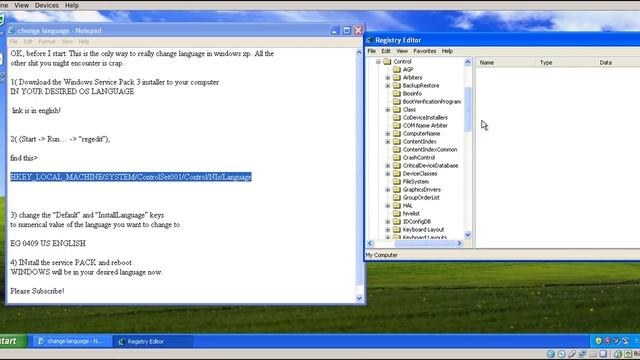Click the Control folder icon
The width and height of the screenshot is (640, 360).
pyautogui.click(x=387, y=62)
